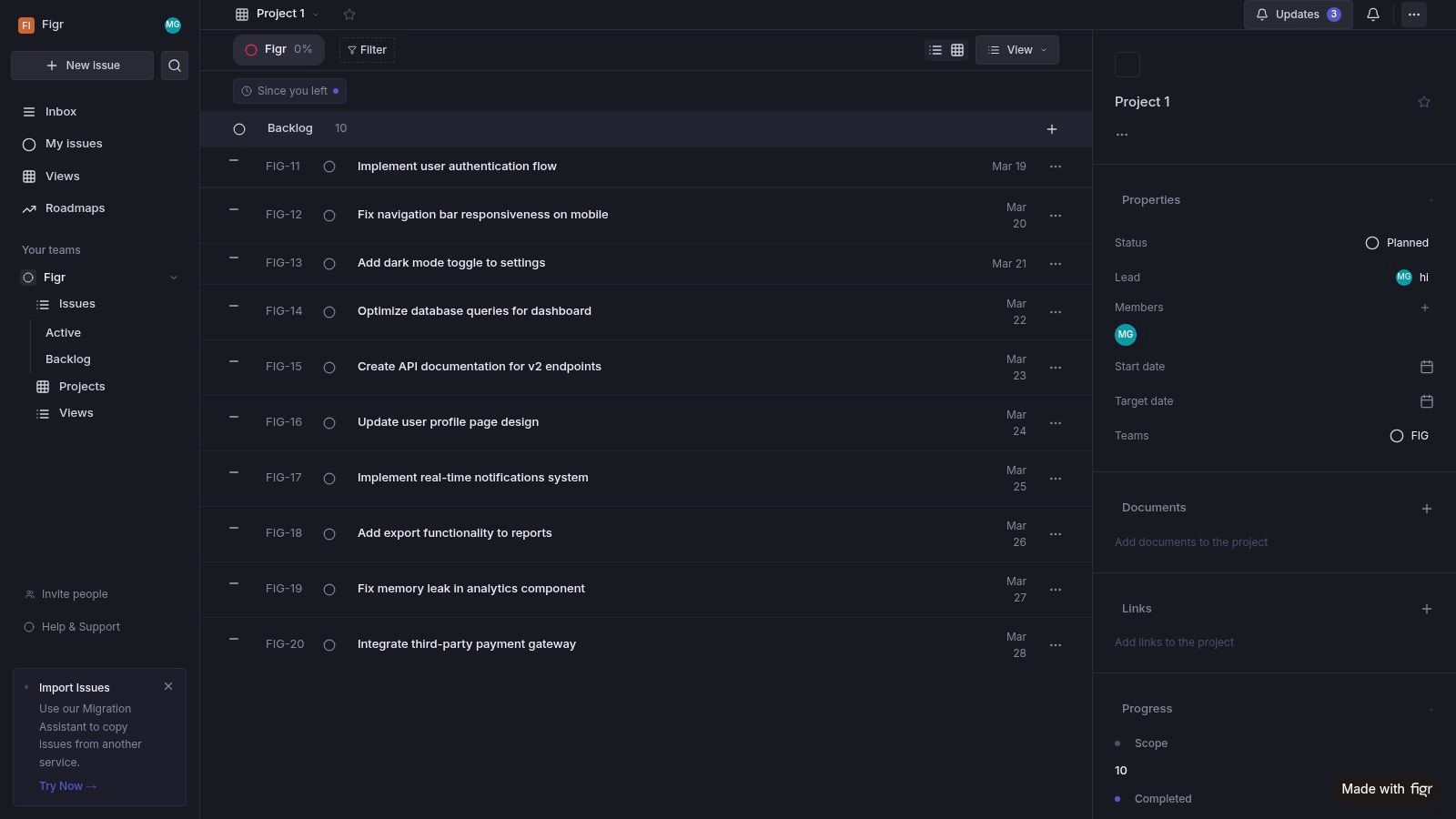The width and height of the screenshot is (1456, 819).
Task: Click the Figr 0% progress chip
Action: tap(278, 50)
